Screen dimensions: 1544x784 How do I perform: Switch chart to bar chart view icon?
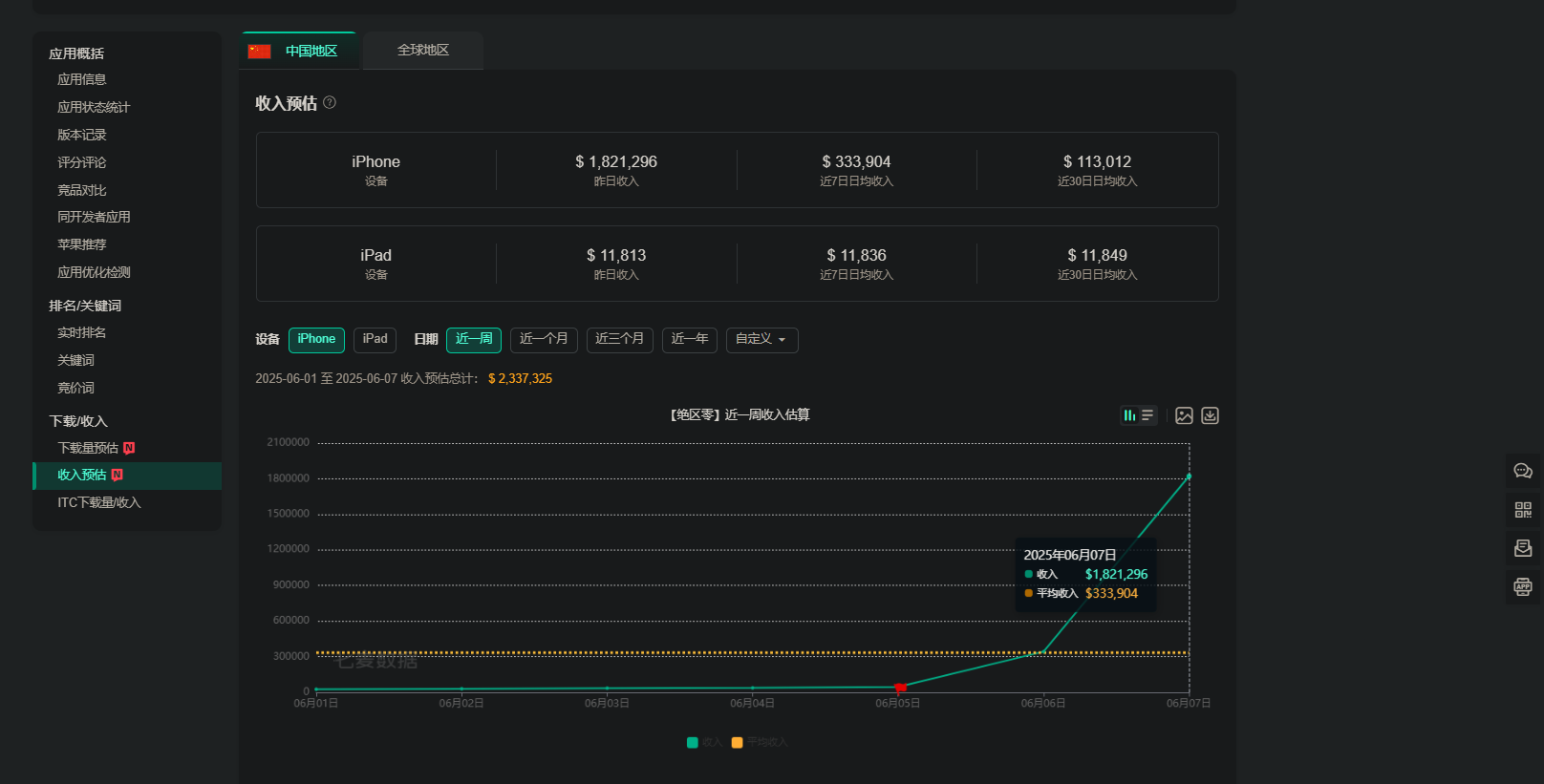click(x=1129, y=415)
